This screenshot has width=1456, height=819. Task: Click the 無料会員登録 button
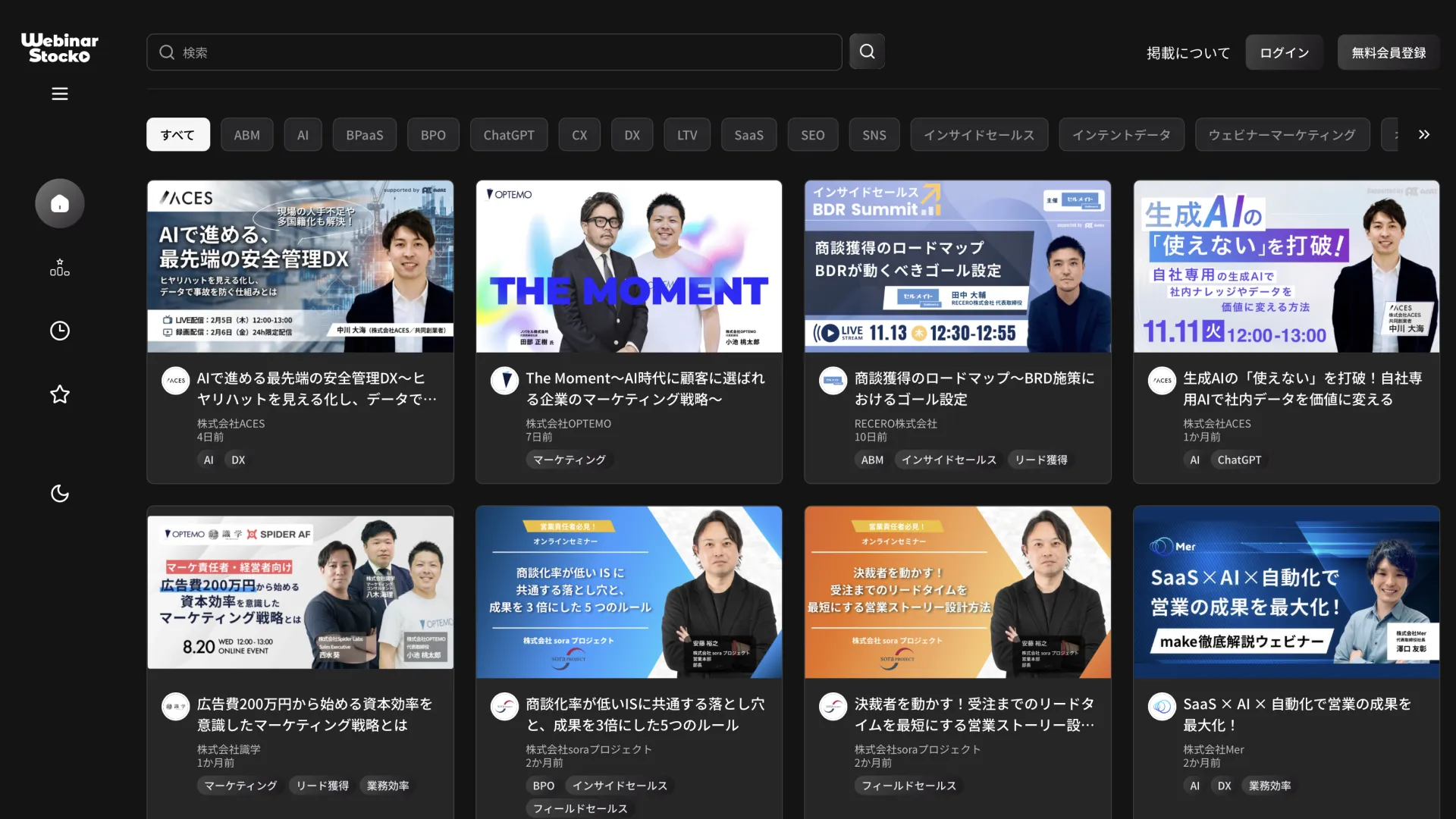(1388, 52)
